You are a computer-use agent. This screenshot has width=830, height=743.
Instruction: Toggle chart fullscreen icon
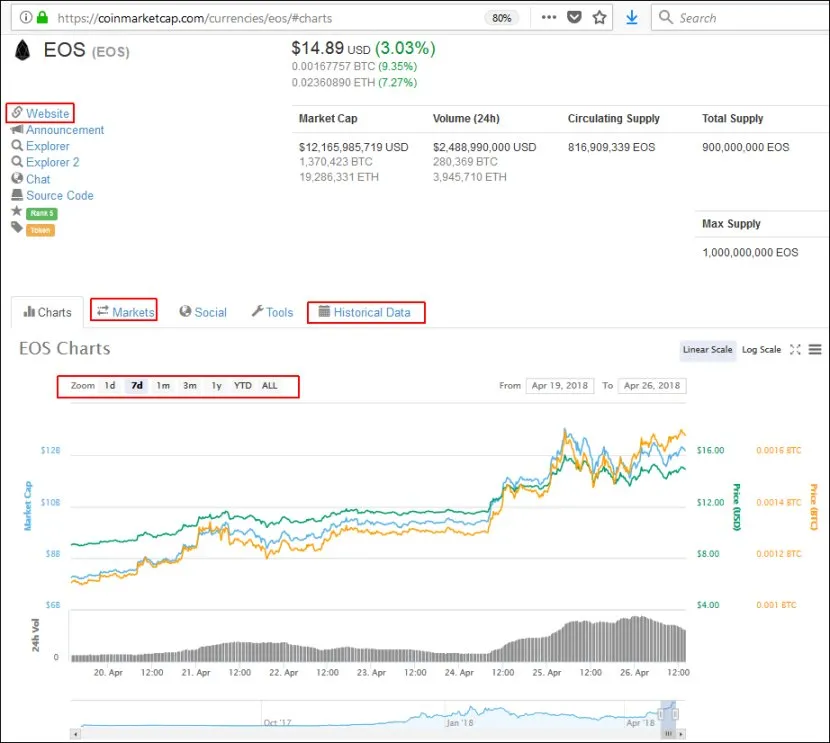click(x=795, y=349)
